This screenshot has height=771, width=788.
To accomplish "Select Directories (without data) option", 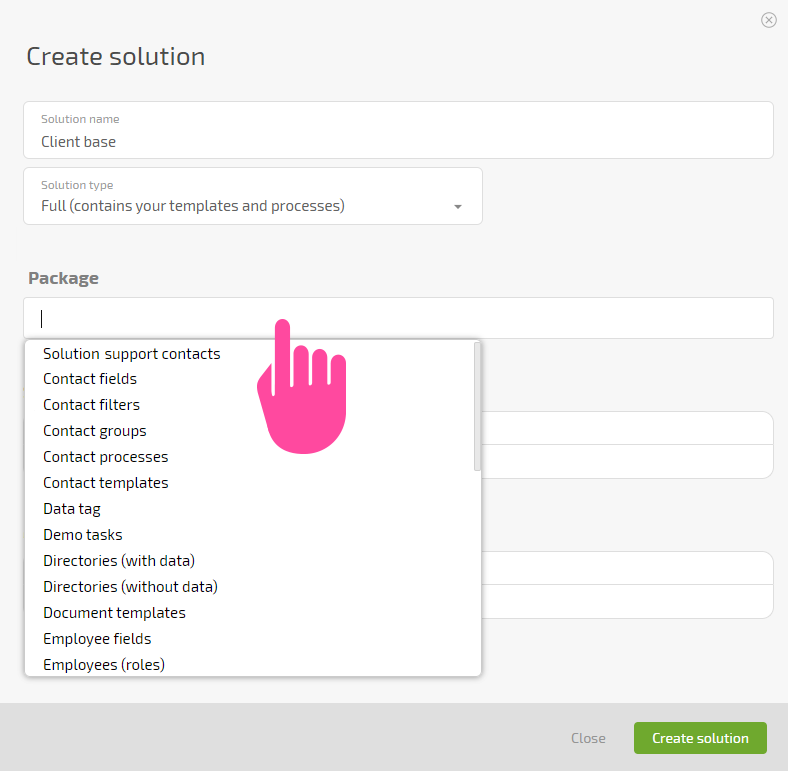I will [x=131, y=587].
